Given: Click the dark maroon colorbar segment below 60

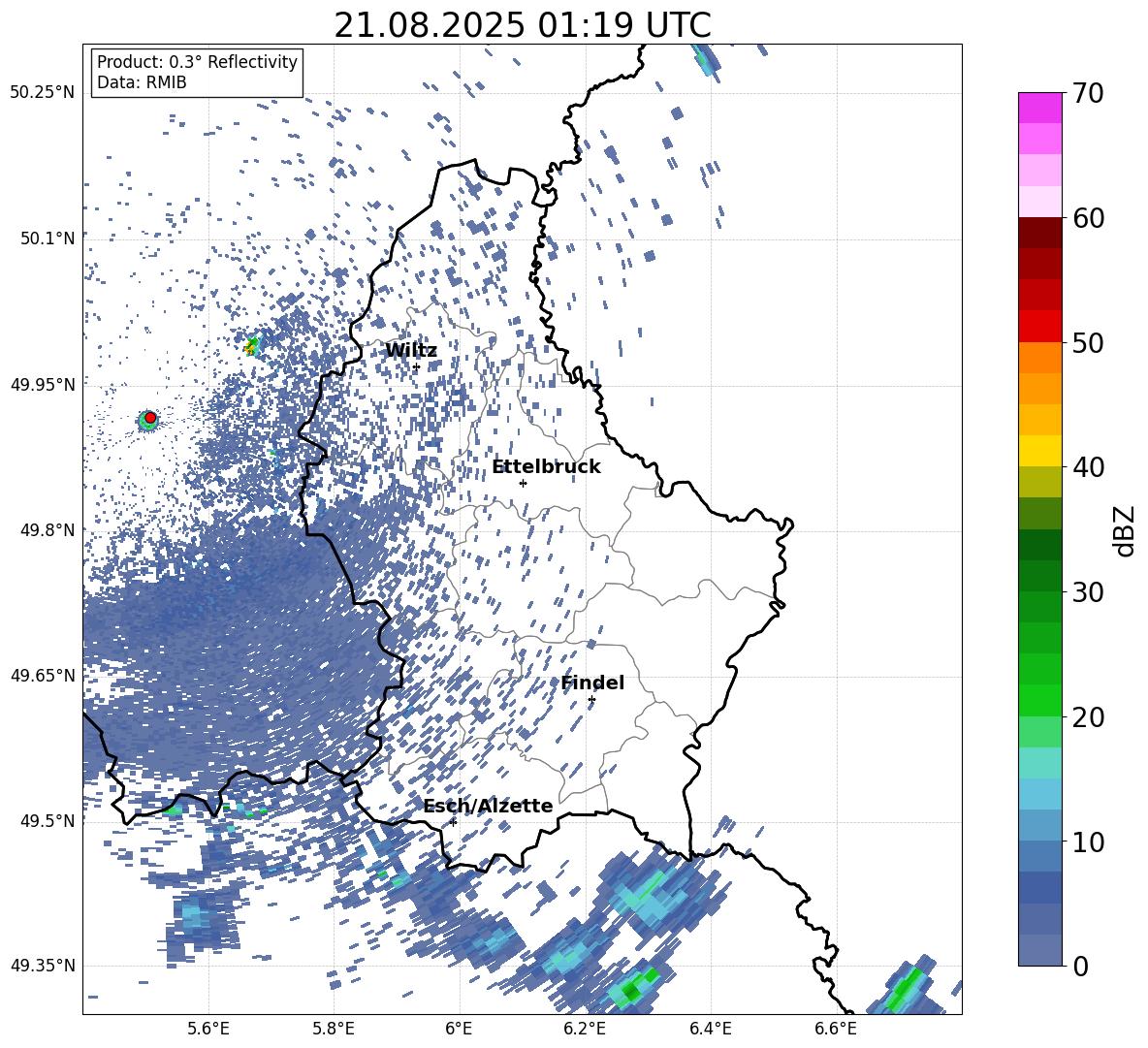Looking at the screenshot, I should (1039, 233).
